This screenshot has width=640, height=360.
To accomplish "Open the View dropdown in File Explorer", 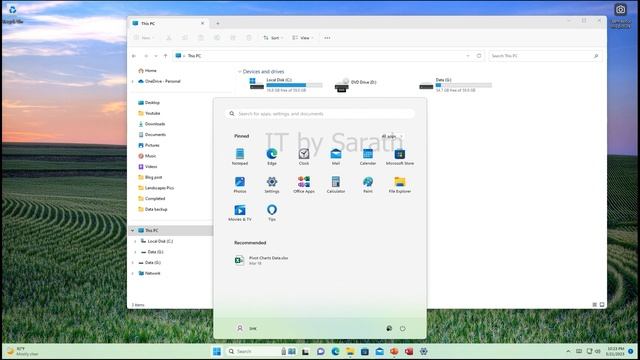I will click(303, 38).
